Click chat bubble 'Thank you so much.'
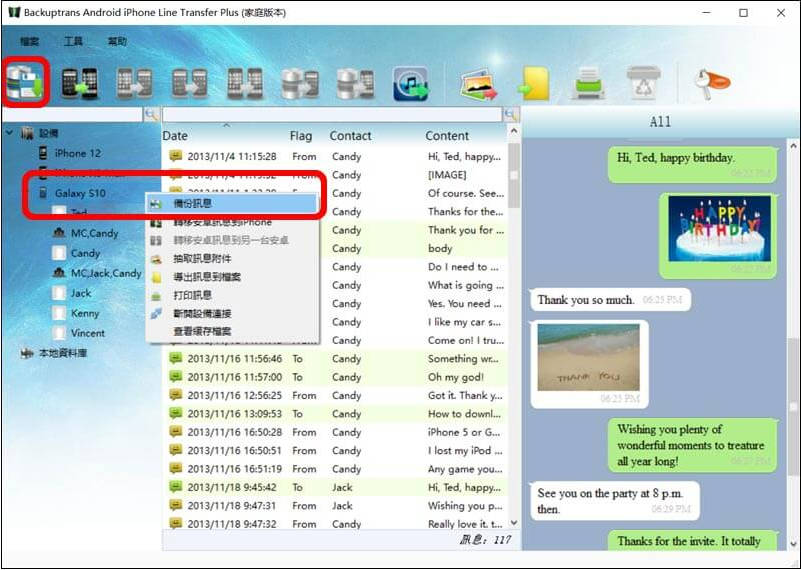Image resolution: width=801 pixels, height=570 pixels. point(610,300)
